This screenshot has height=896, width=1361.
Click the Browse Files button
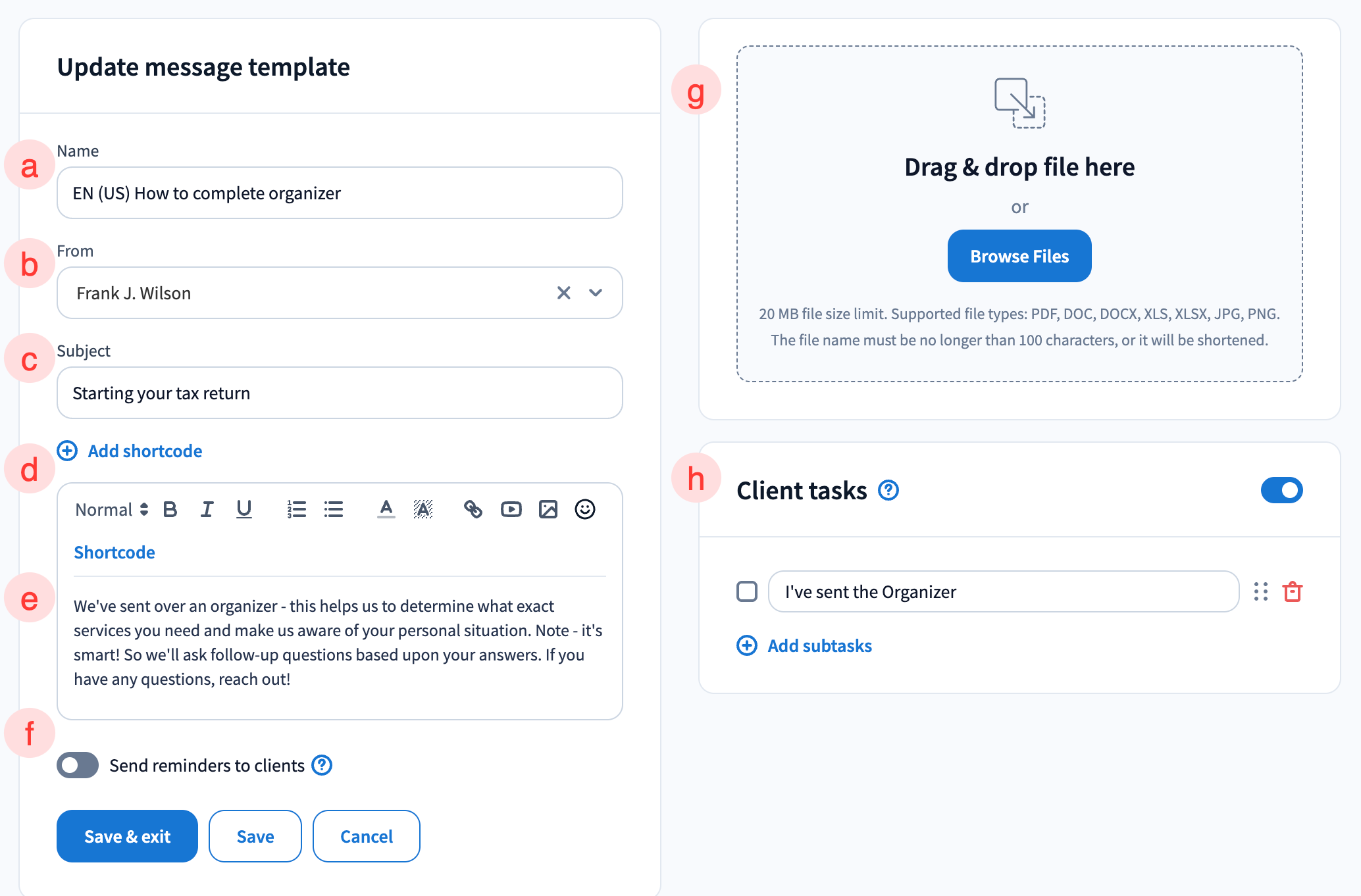coord(1019,256)
